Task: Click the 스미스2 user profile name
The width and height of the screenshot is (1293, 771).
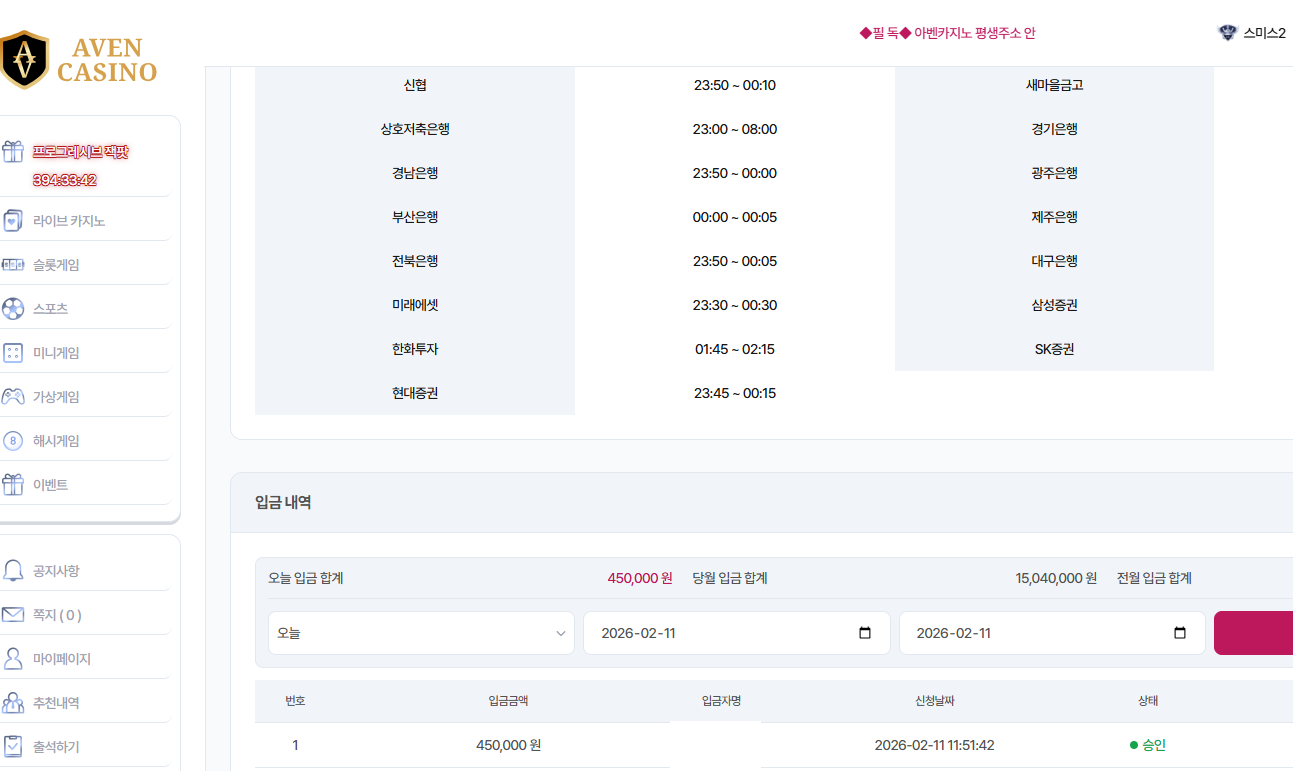Action: pos(1264,33)
